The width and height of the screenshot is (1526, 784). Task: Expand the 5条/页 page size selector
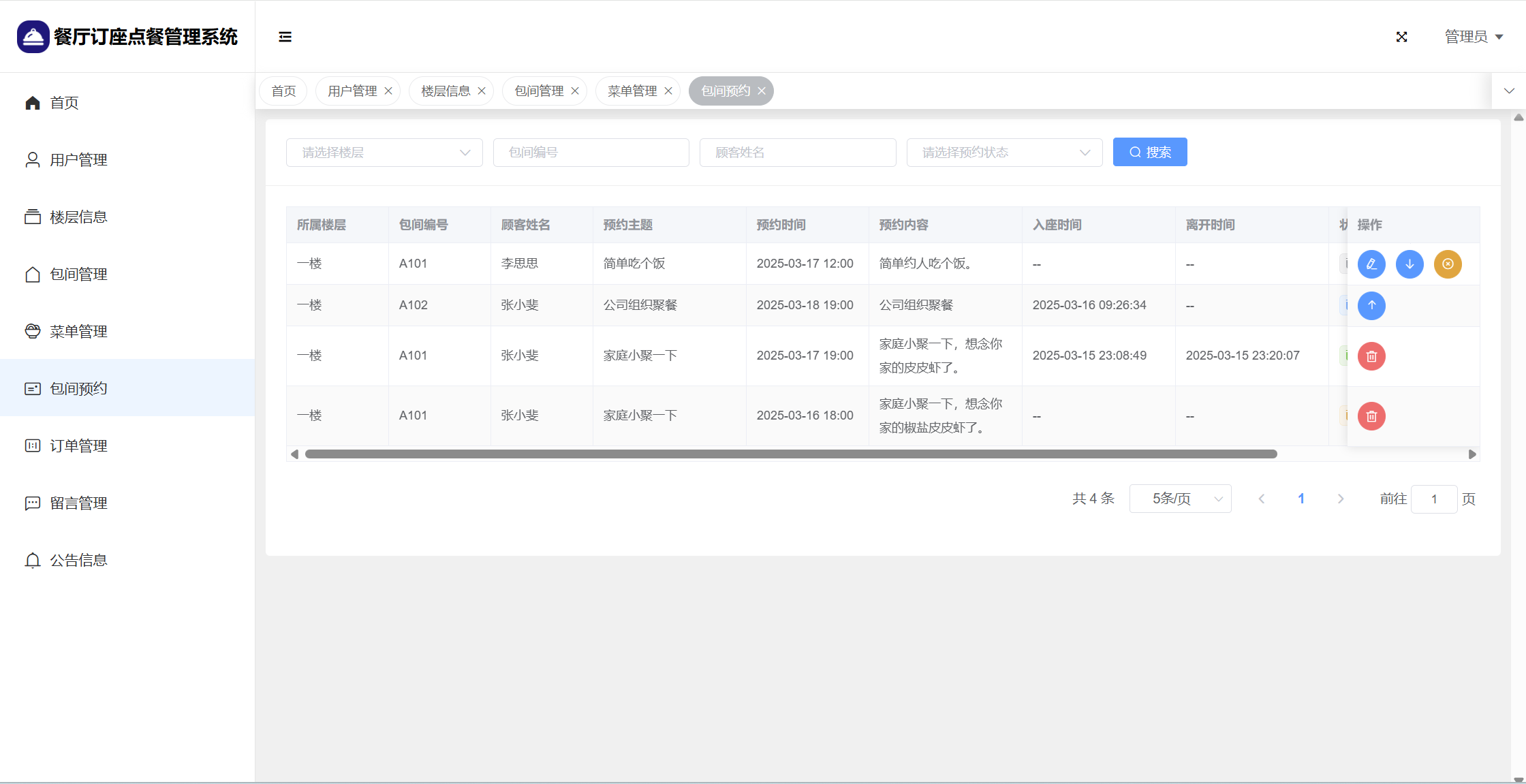[x=1180, y=499]
